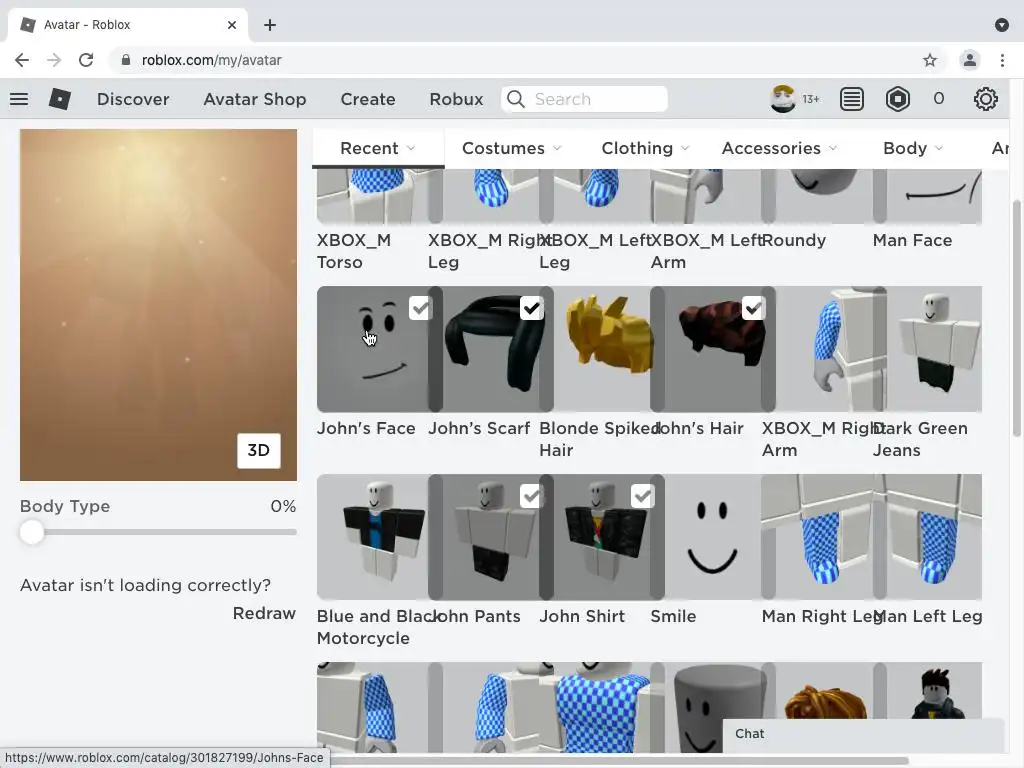Image resolution: width=1024 pixels, height=768 pixels.
Task: Open the Robux menu item
Action: [x=456, y=99]
